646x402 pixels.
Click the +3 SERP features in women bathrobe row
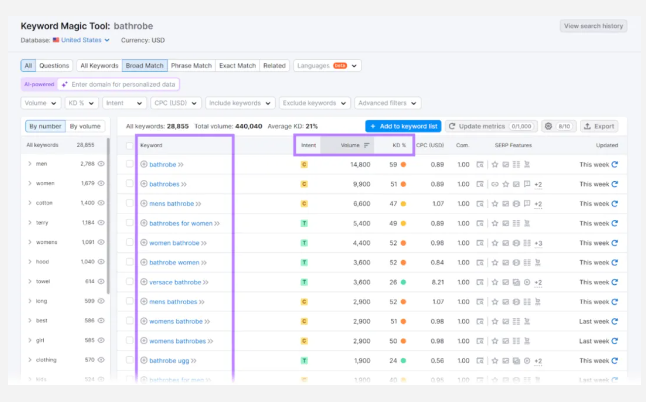(x=538, y=243)
